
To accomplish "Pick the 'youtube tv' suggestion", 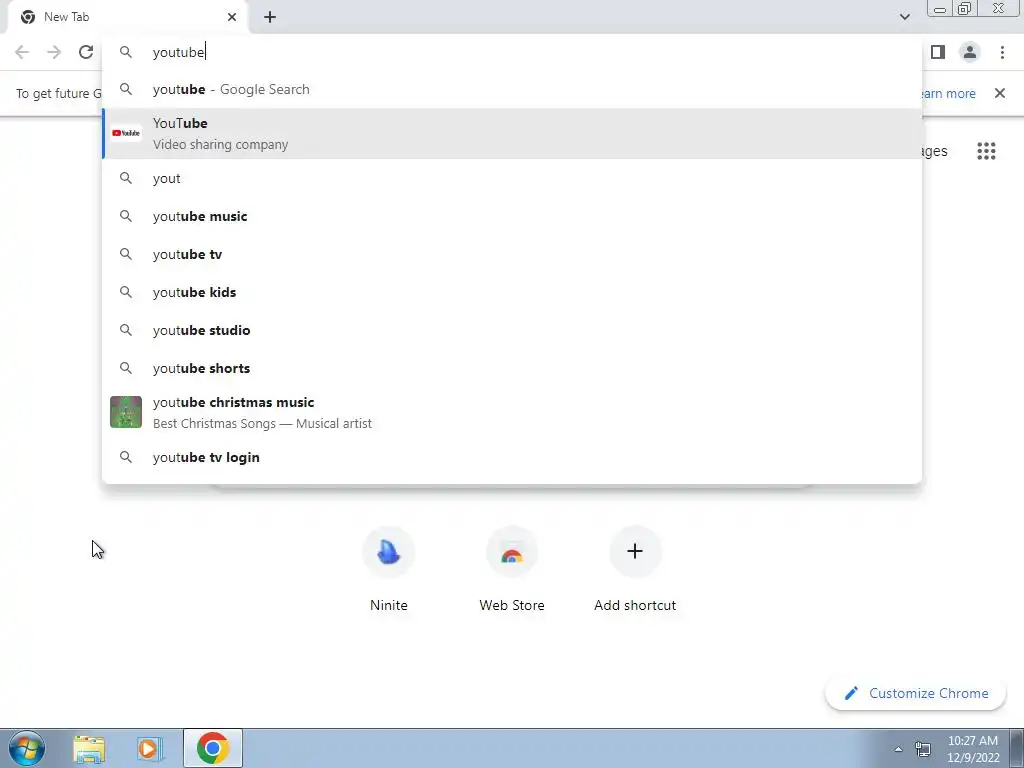I will point(512,254).
